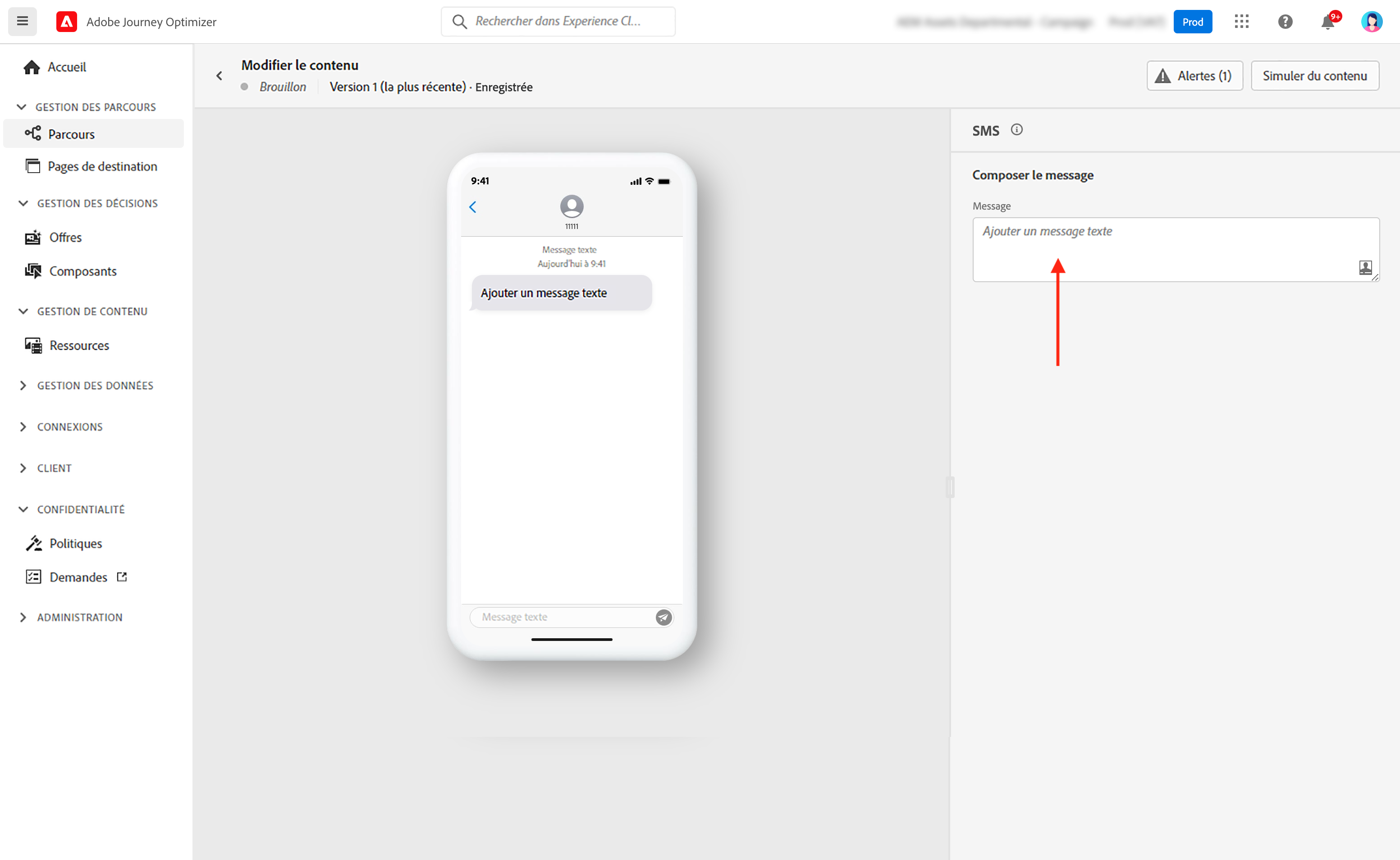Expand the Gestion des données section
Viewport: 1400px width, 860px height.
coord(23,386)
